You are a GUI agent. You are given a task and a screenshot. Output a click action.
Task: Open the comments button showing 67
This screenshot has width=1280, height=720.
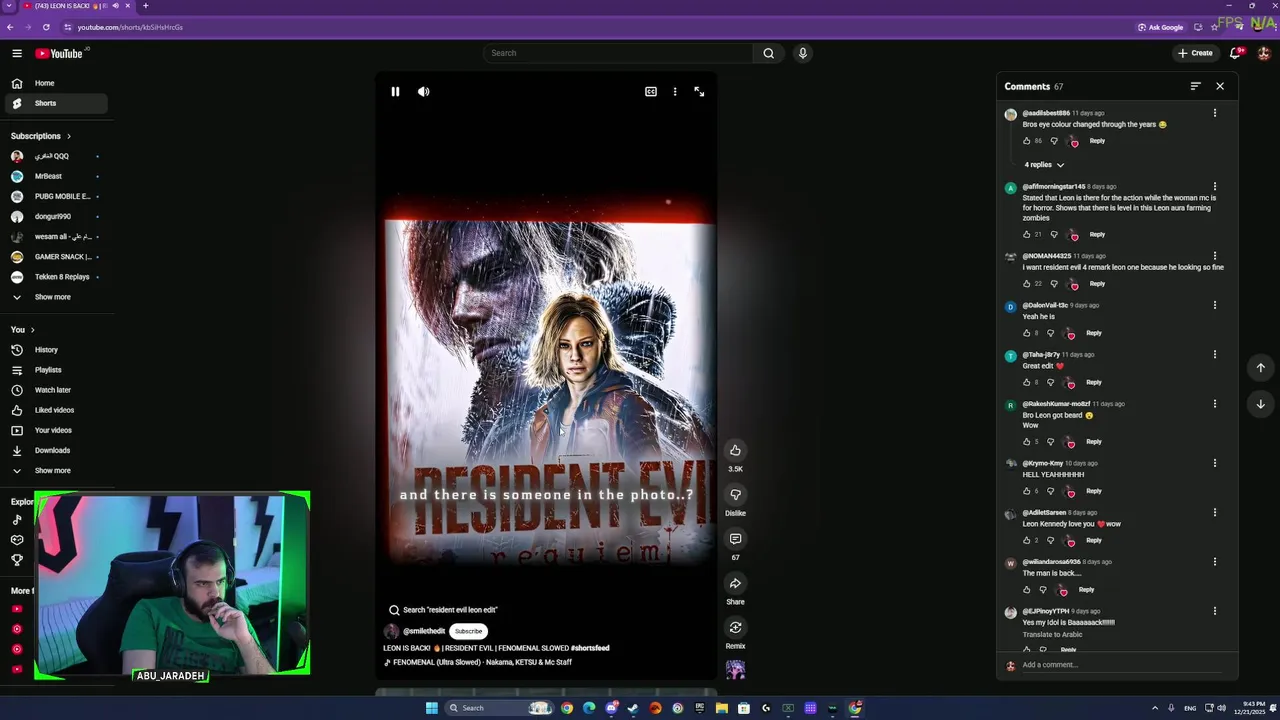[735, 539]
